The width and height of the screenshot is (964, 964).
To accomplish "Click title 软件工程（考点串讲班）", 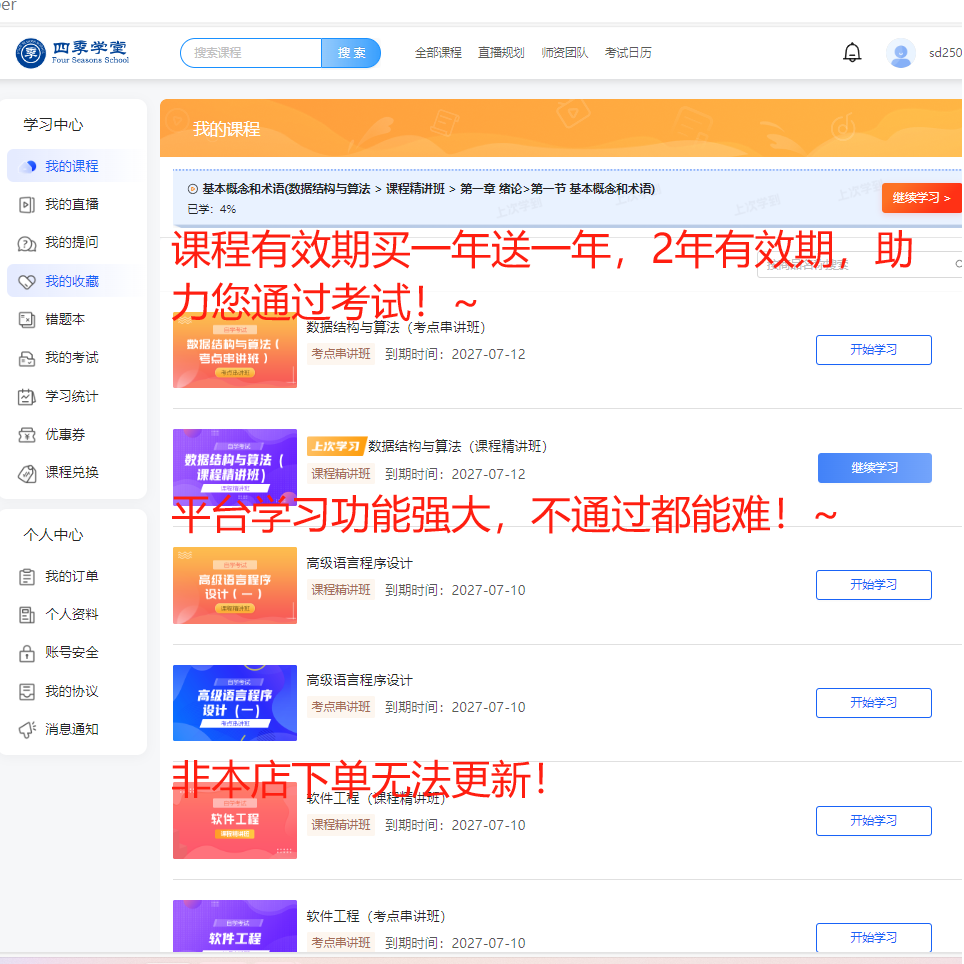I will pyautogui.click(x=376, y=916).
